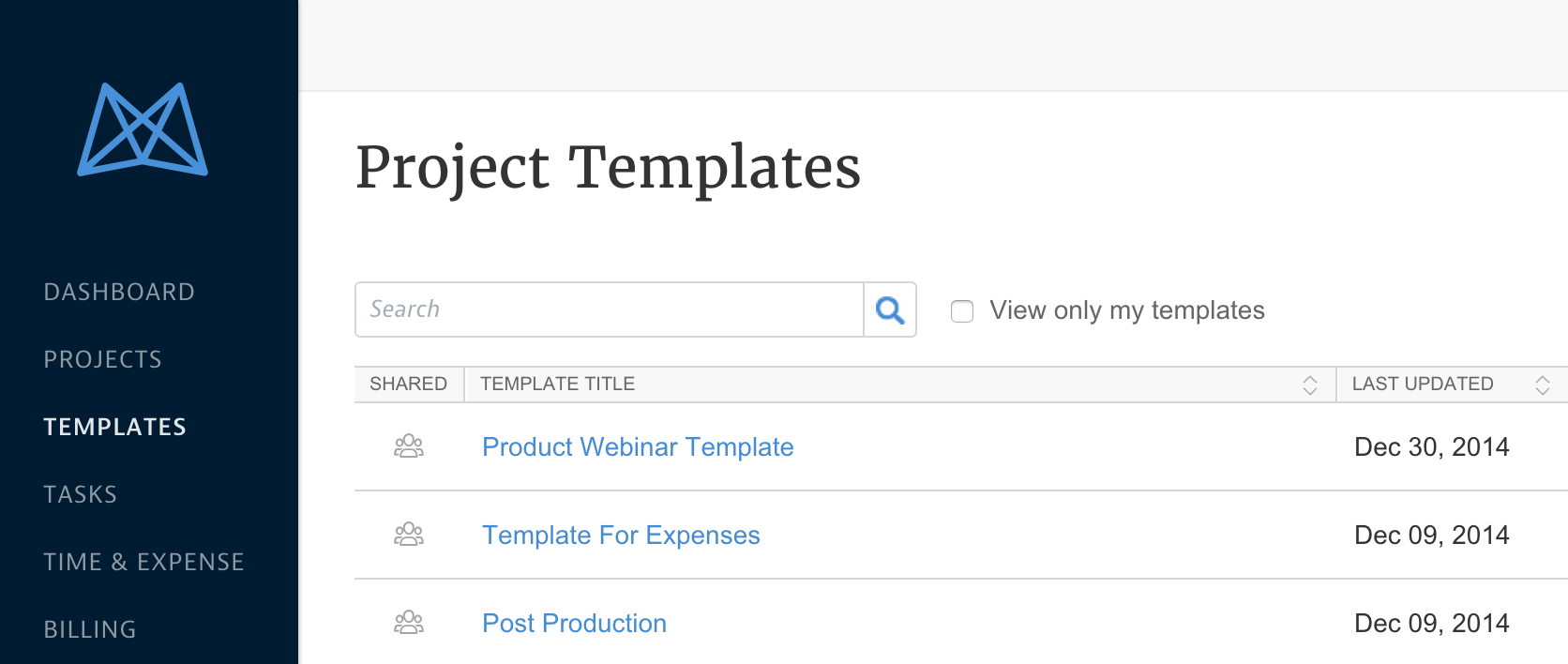Go to Projects in sidebar
The image size is (1568, 664).
point(103,359)
